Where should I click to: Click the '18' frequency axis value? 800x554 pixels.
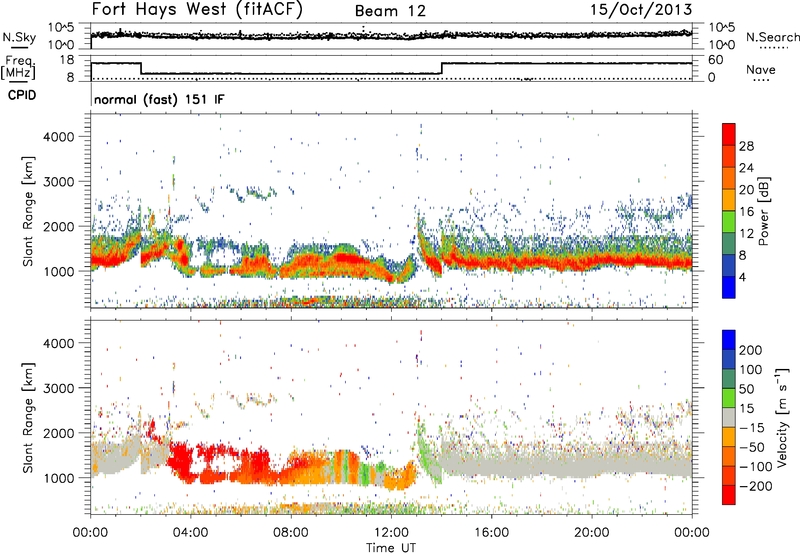click(x=67, y=60)
